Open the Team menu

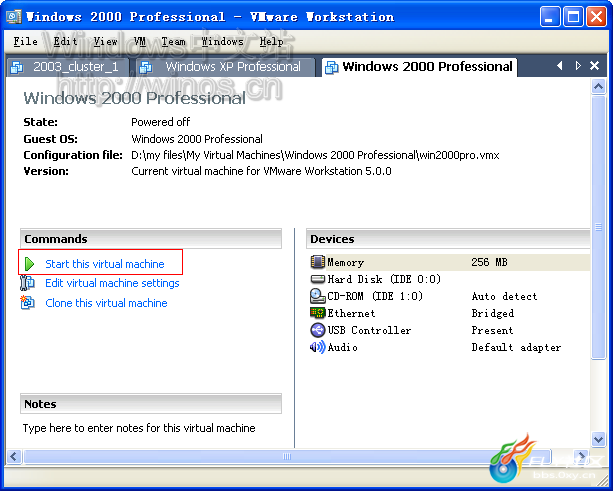[x=173, y=41]
